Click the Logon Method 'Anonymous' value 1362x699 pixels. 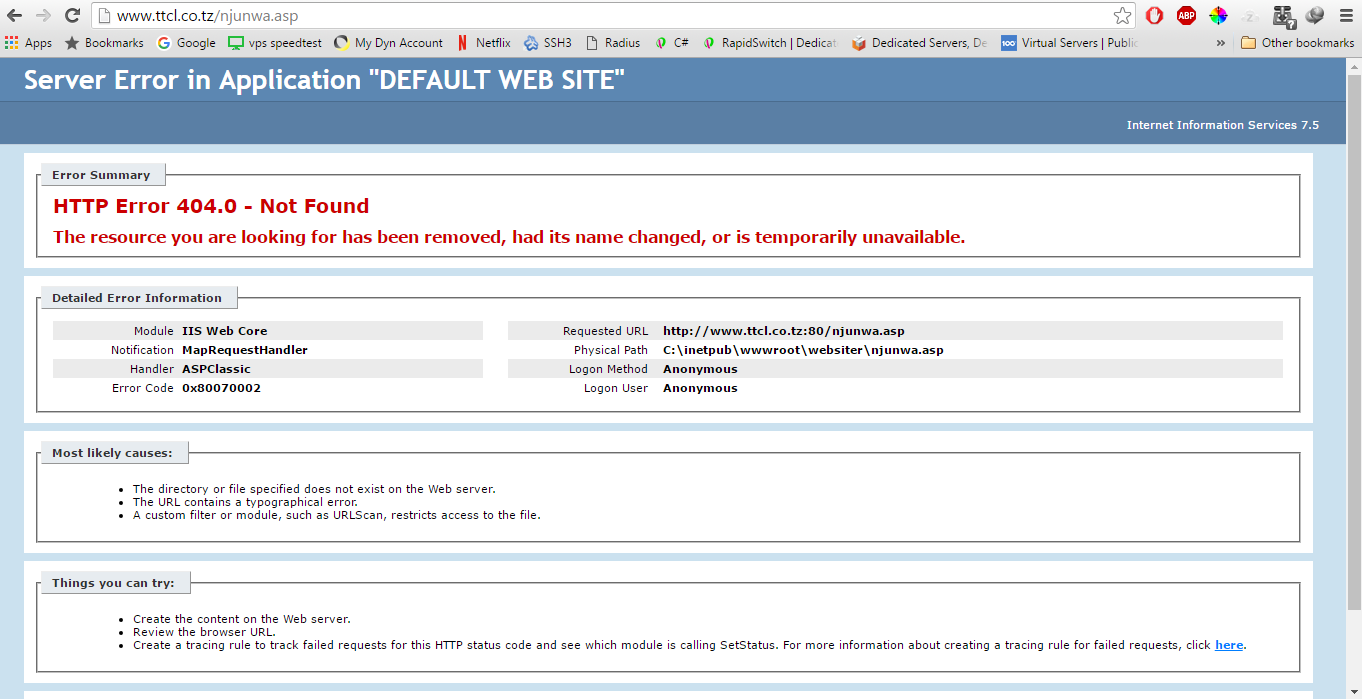tap(700, 369)
